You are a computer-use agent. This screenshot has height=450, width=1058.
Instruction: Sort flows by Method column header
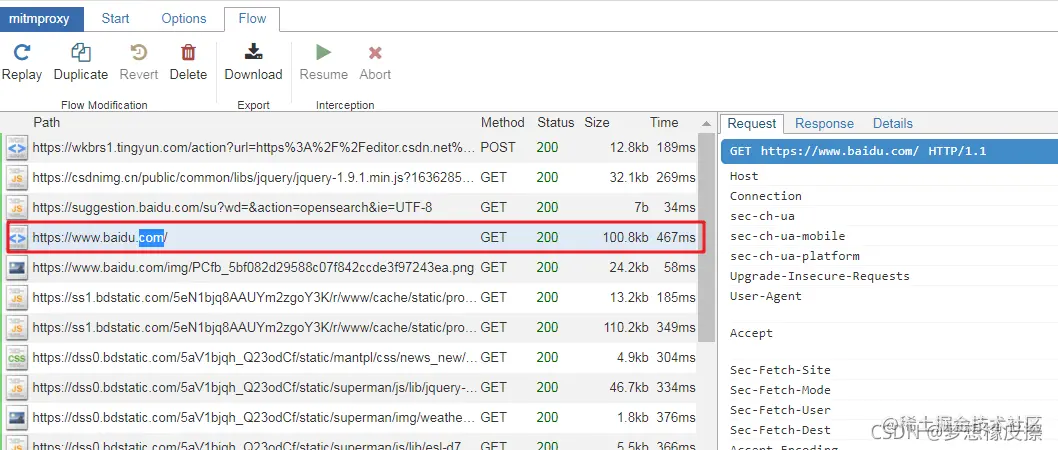pos(503,122)
